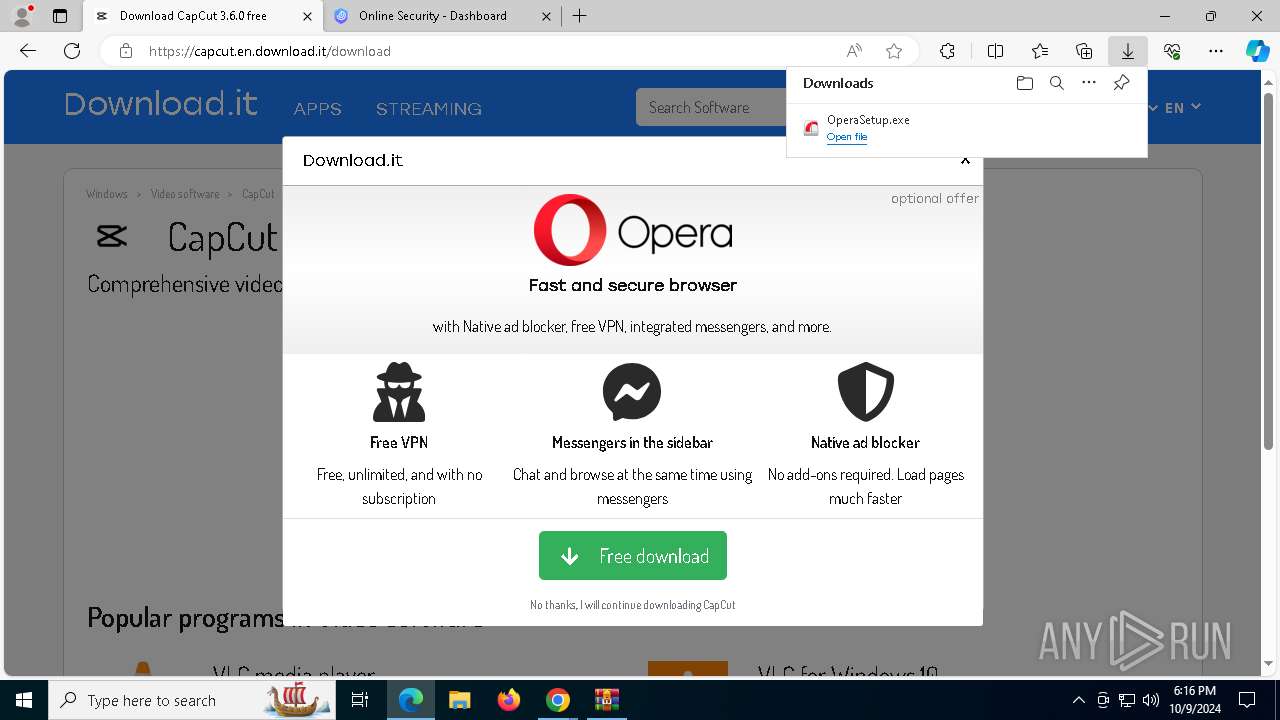Add a new tab with plus icon
This screenshot has width=1280, height=720.
(x=580, y=16)
